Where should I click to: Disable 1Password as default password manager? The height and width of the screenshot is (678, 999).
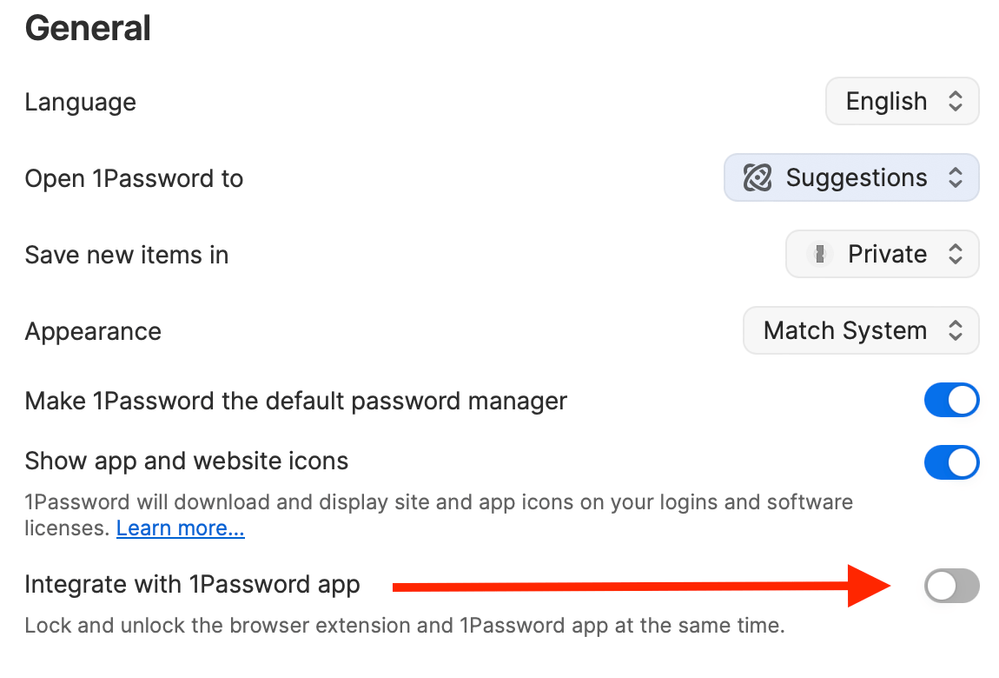pyautogui.click(x=952, y=400)
